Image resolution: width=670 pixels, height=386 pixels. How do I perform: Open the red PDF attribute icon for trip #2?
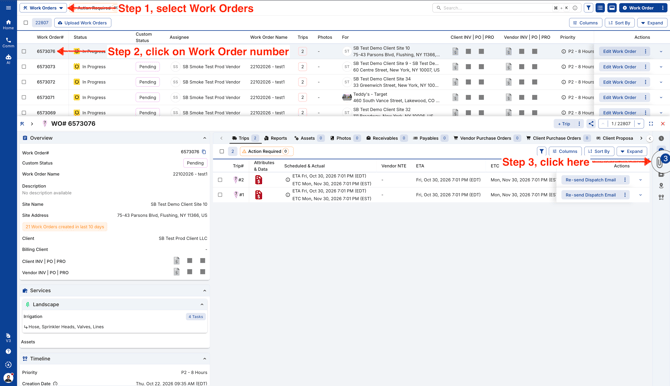click(x=259, y=180)
